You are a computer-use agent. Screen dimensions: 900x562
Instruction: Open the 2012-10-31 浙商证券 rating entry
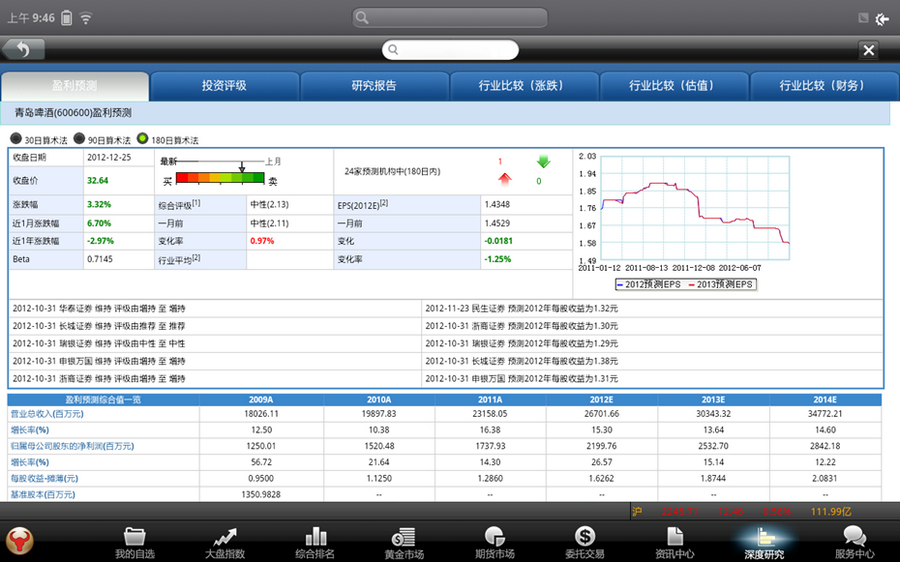pyautogui.click(x=99, y=378)
